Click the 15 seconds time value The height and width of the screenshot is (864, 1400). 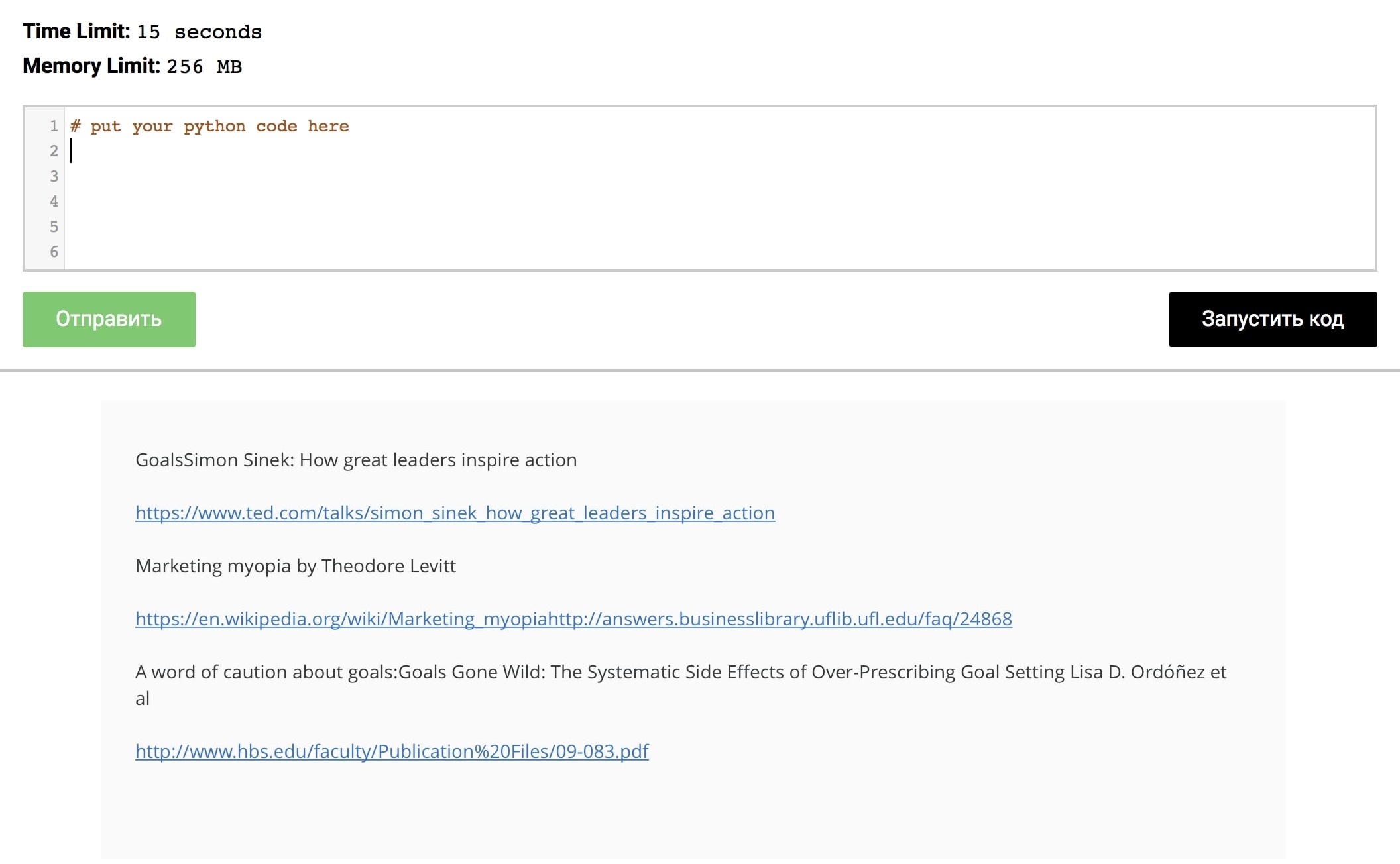point(199,32)
